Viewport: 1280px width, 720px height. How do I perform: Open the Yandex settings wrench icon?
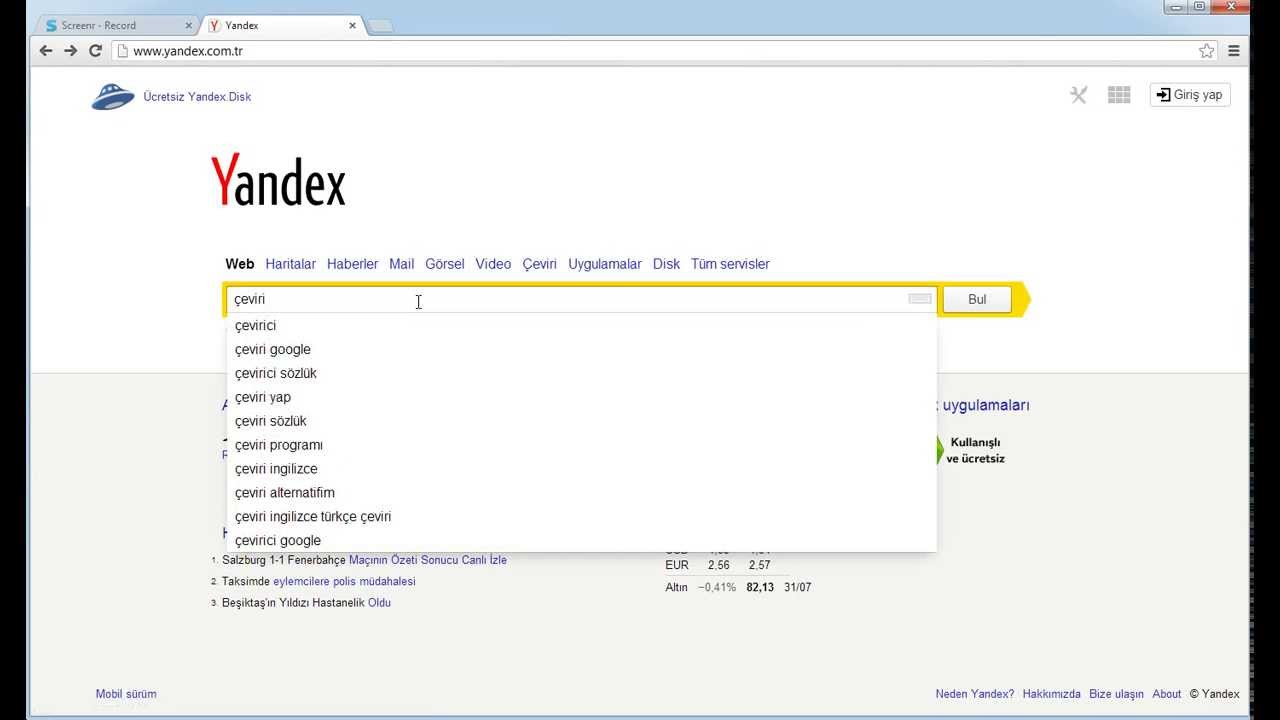[1078, 95]
